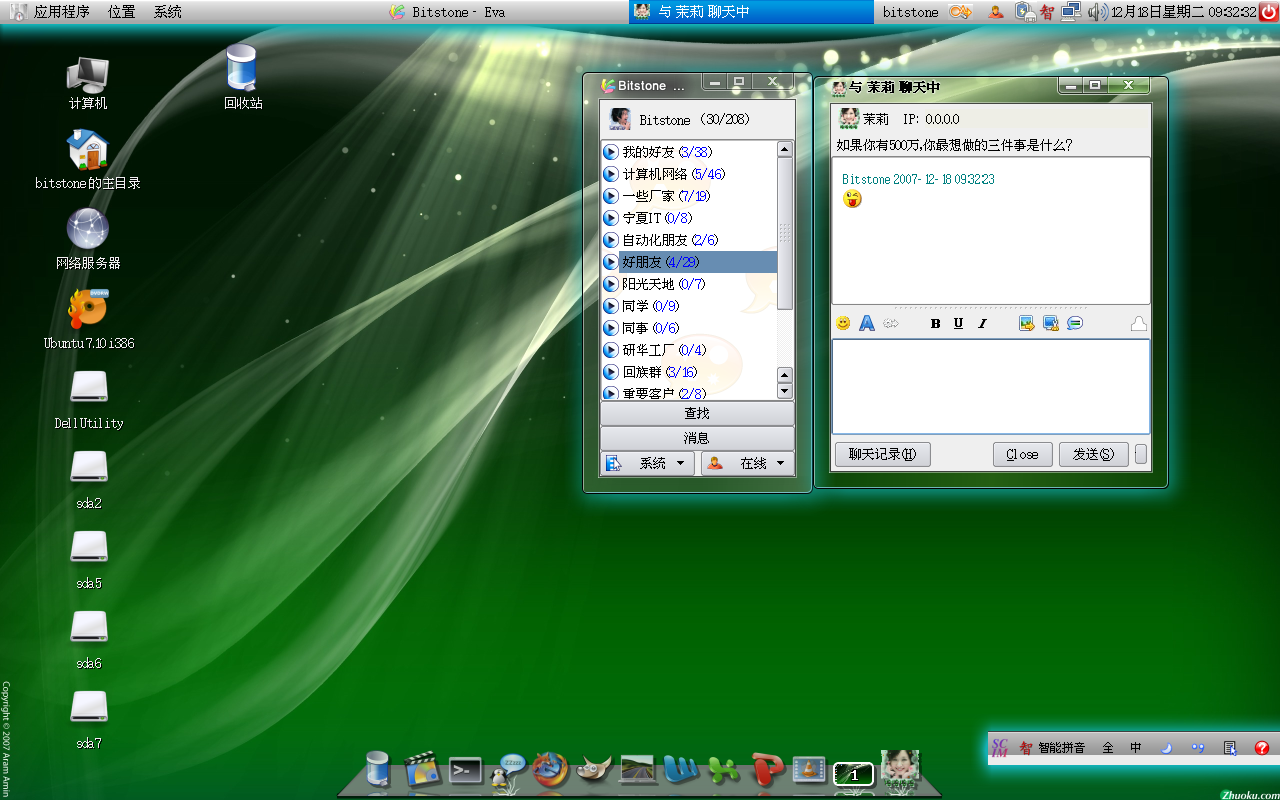1280x800 pixels.
Task: Open the 系统 dropdown in Eva window
Action: pos(647,463)
